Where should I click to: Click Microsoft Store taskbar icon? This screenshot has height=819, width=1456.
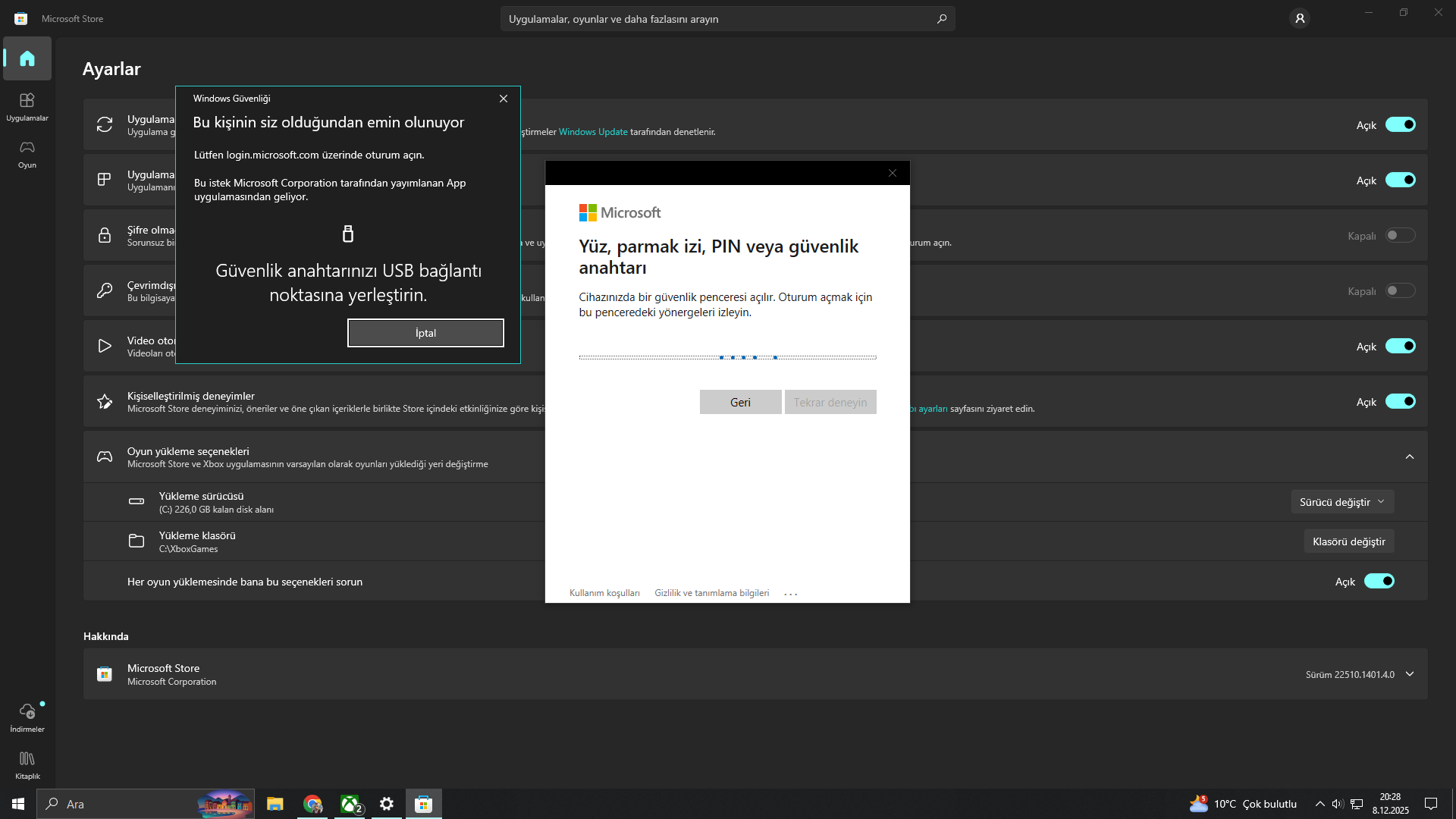point(424,804)
